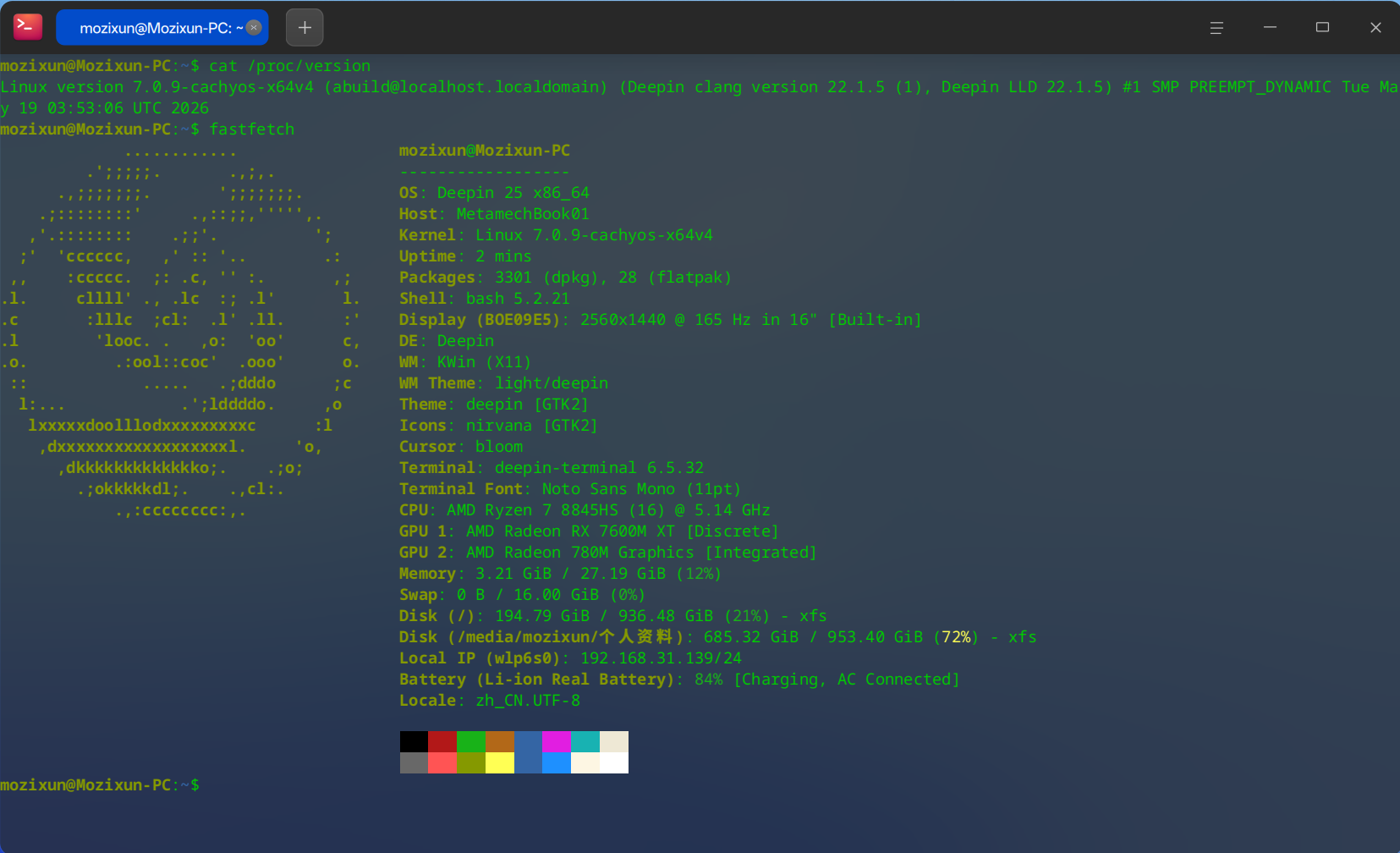
Task: Click the 'Battery (Li-ion Real Battery)' line
Action: pyautogui.click(x=679, y=680)
